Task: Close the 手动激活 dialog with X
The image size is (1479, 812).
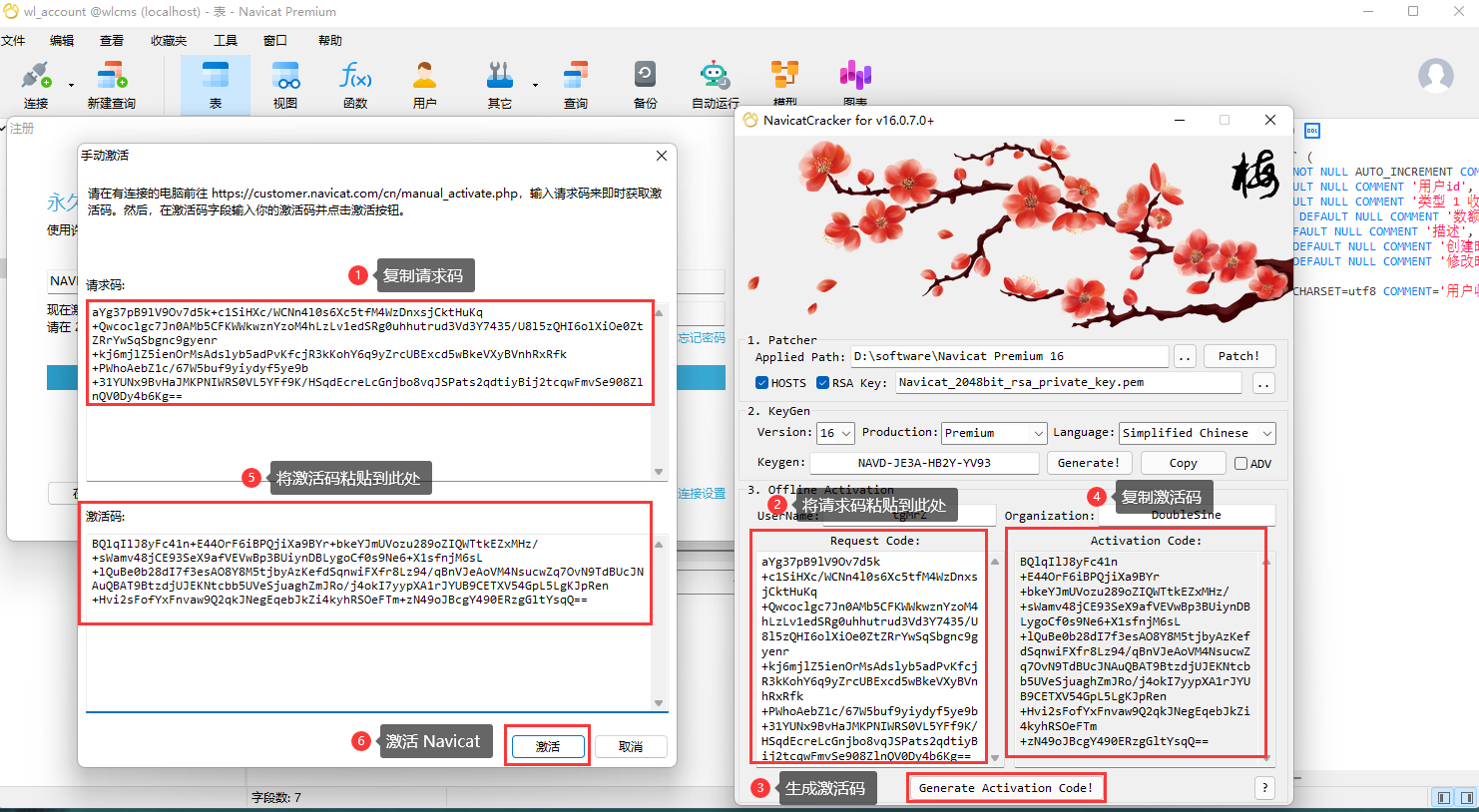Action: [x=662, y=156]
